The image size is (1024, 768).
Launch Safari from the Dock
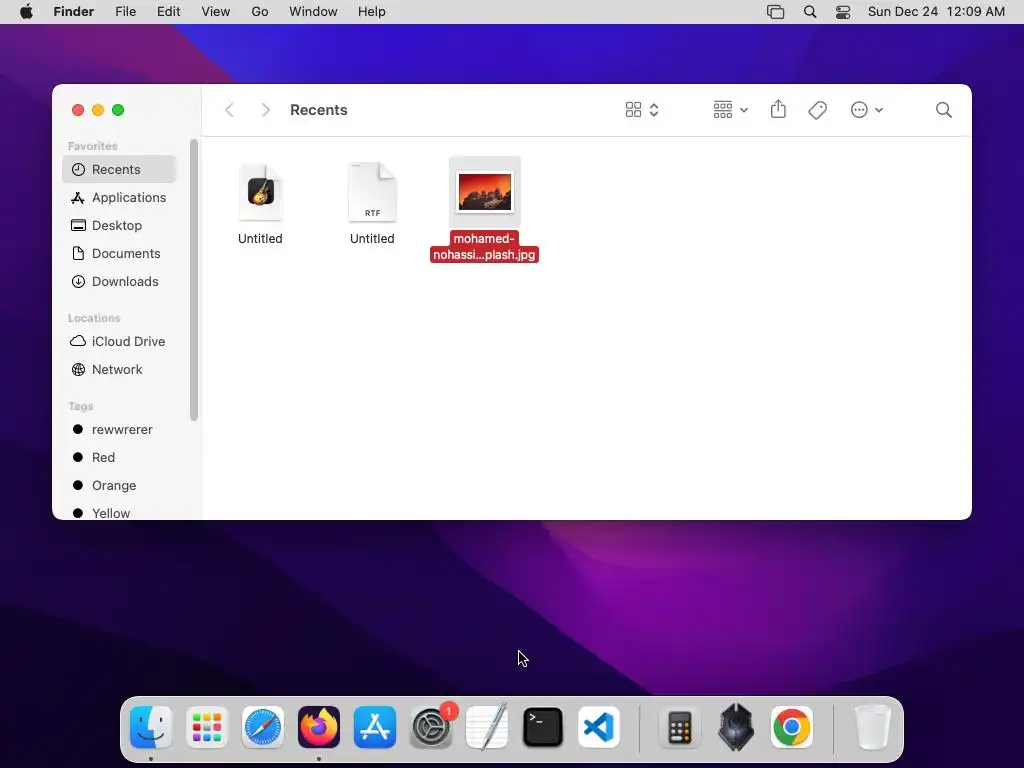[x=263, y=727]
